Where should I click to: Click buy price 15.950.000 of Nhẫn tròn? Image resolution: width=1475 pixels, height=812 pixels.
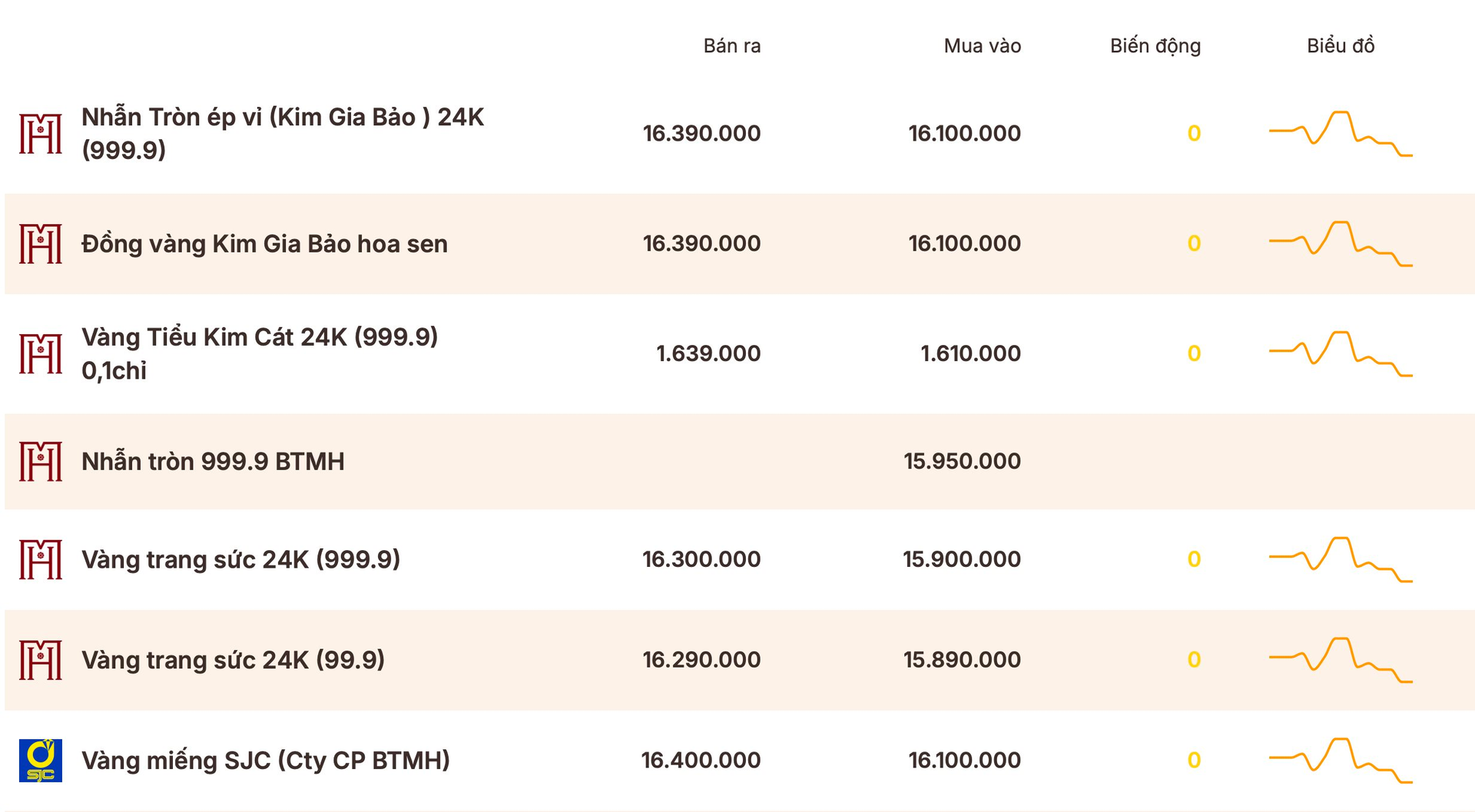962,461
